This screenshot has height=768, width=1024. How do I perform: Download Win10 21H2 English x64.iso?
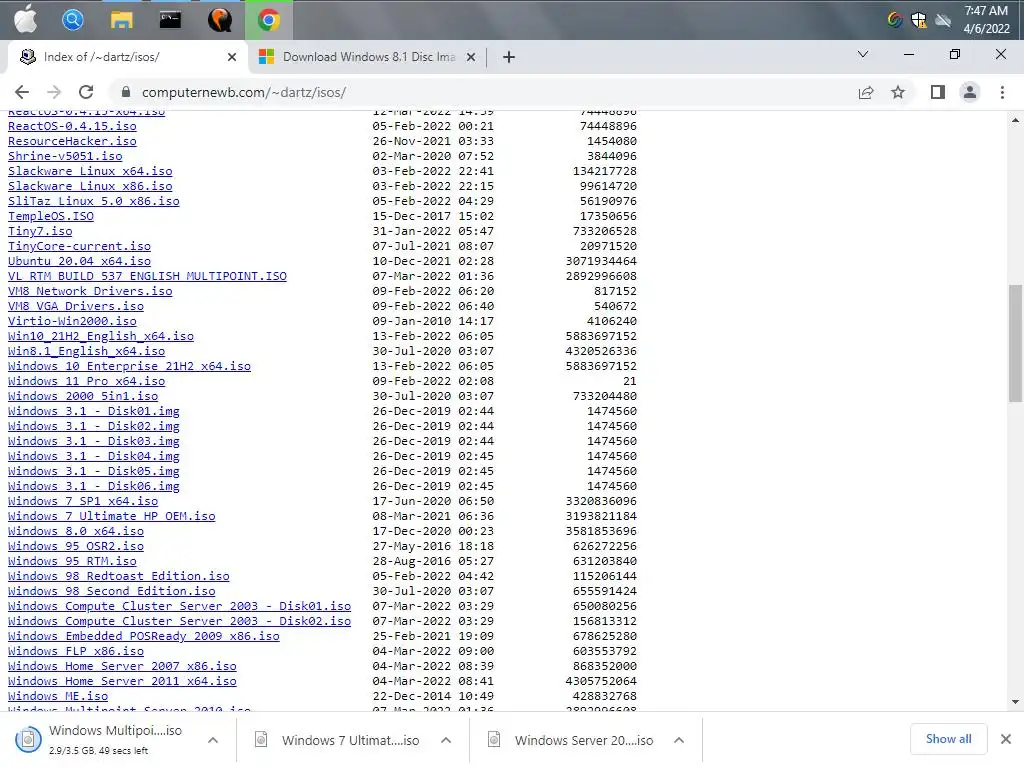pos(101,336)
